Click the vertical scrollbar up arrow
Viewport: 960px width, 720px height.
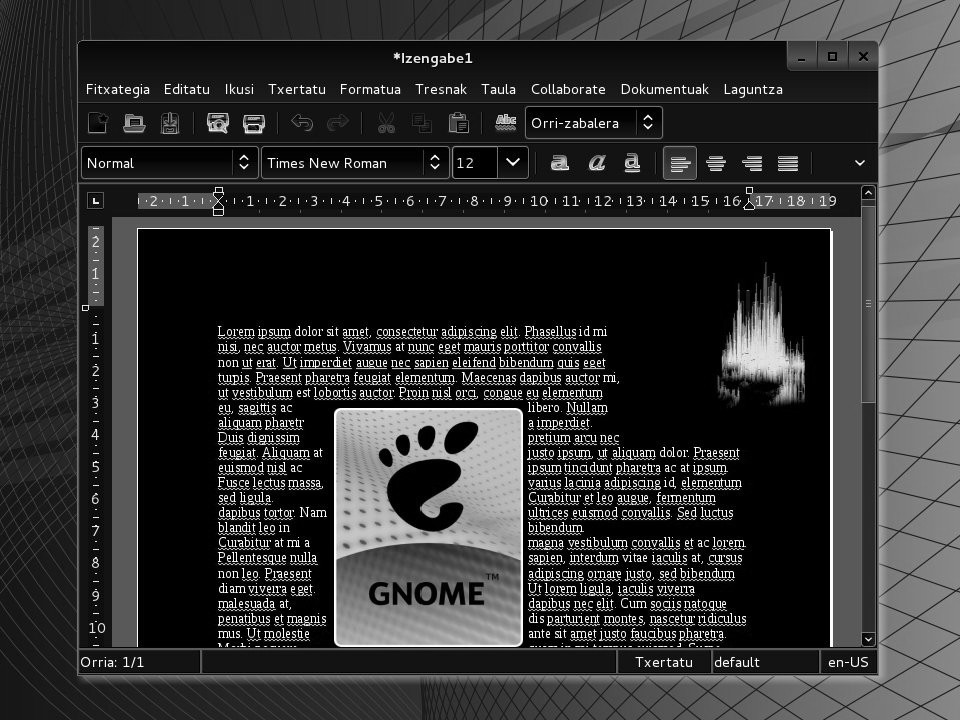868,193
